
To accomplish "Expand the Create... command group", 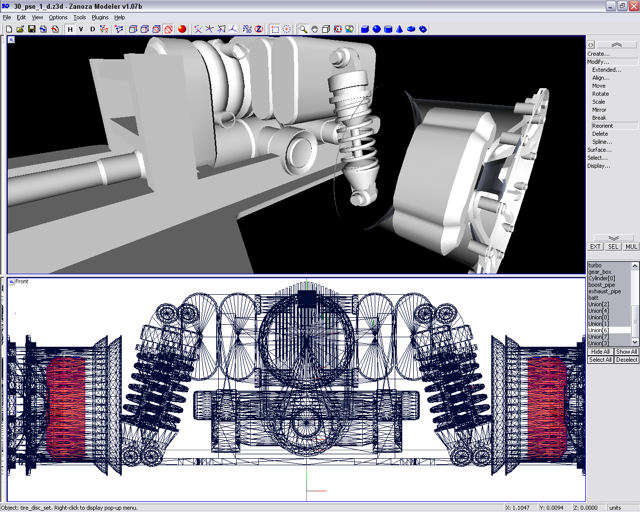I will click(598, 54).
